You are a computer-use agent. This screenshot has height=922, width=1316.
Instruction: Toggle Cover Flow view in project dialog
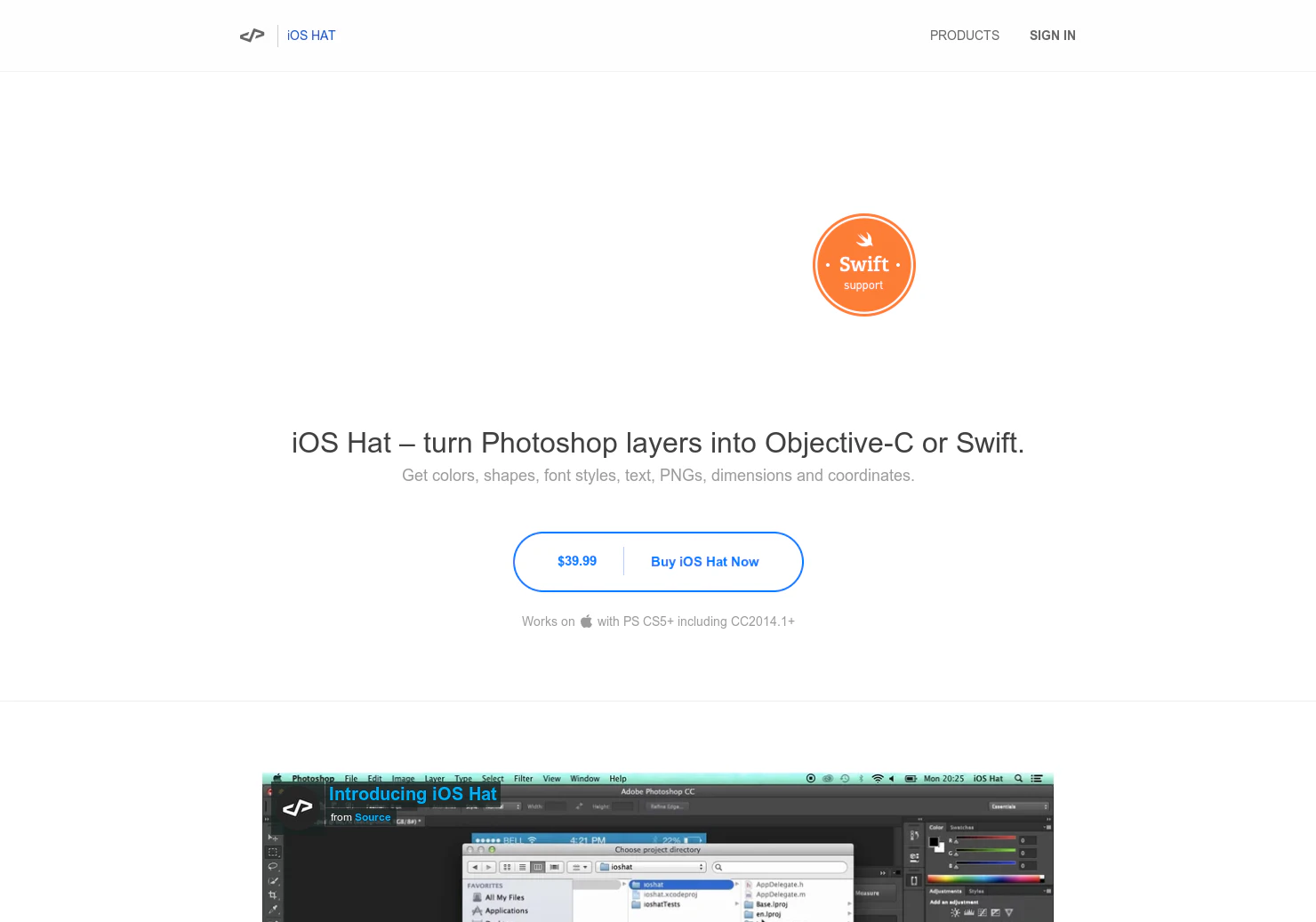tap(555, 867)
